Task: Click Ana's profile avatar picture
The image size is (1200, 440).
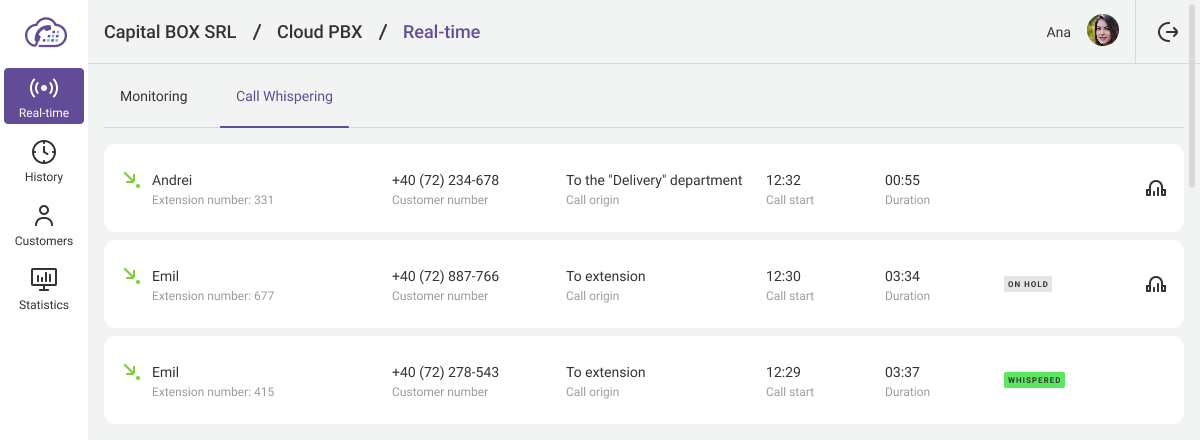Action: (x=1102, y=31)
